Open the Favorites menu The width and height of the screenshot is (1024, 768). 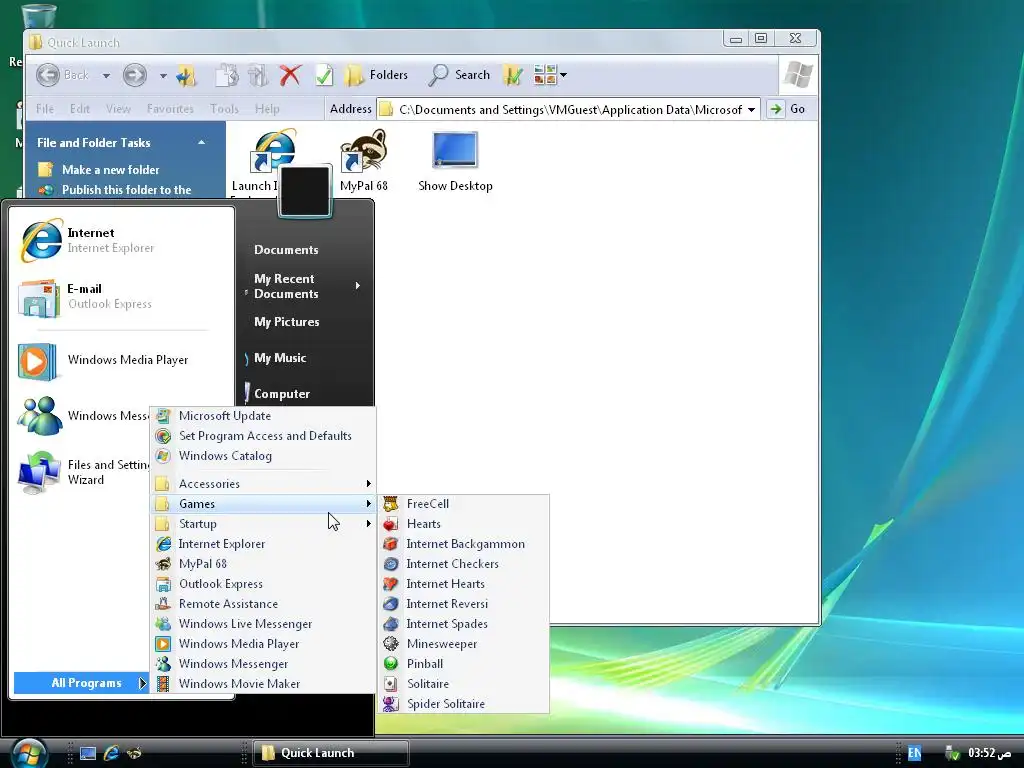coord(170,109)
